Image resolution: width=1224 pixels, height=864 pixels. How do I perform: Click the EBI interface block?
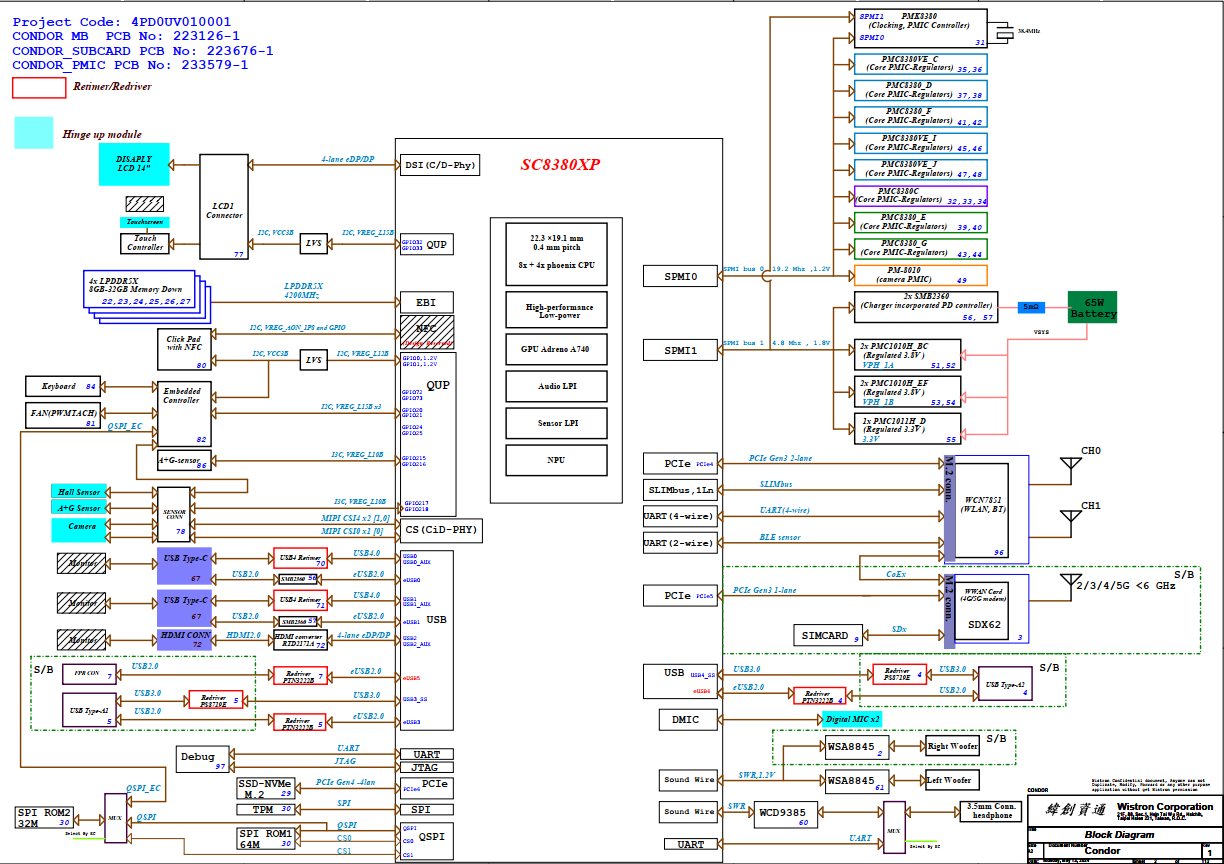click(x=426, y=302)
